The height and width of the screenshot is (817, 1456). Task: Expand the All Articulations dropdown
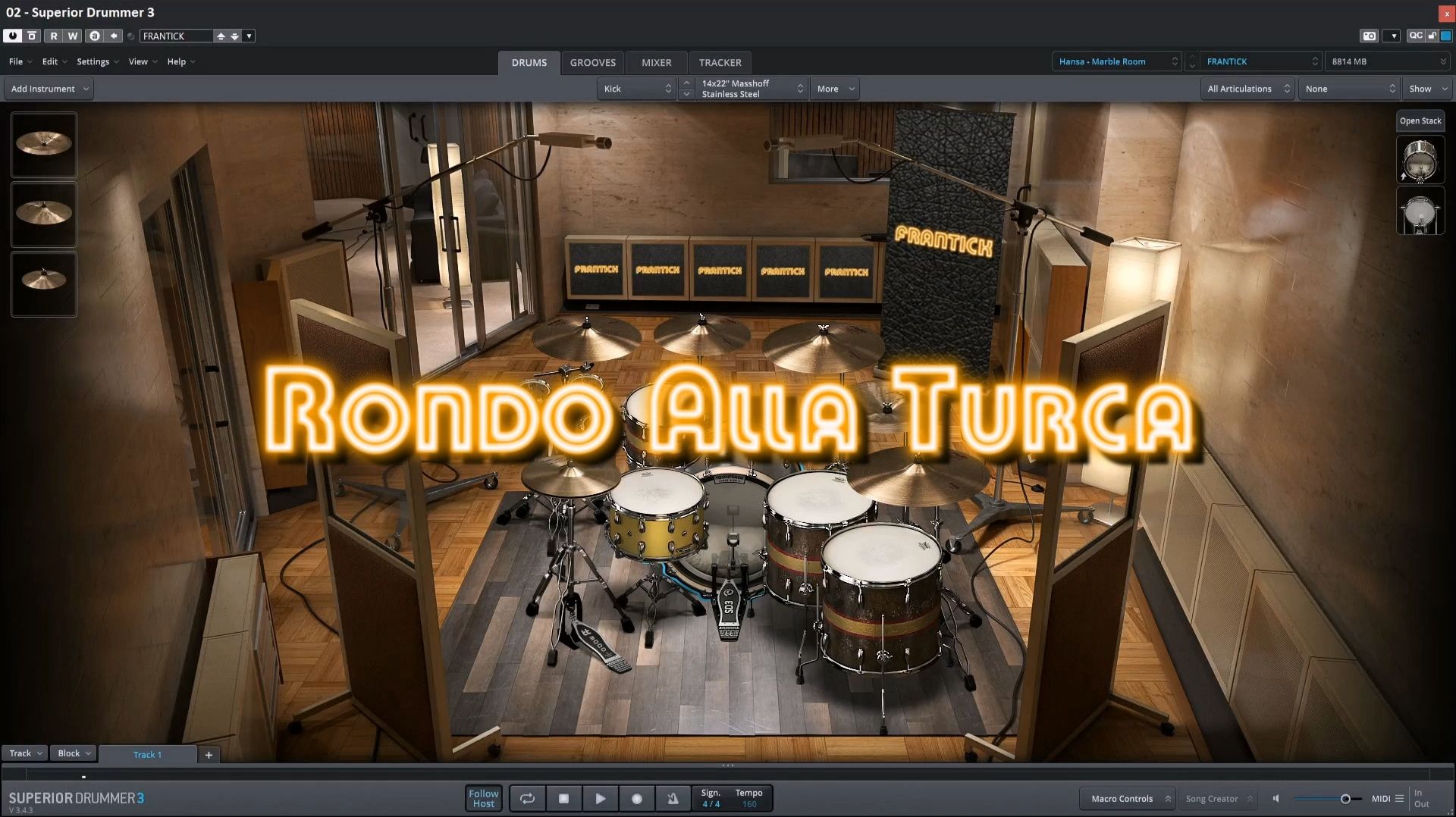click(x=1247, y=89)
